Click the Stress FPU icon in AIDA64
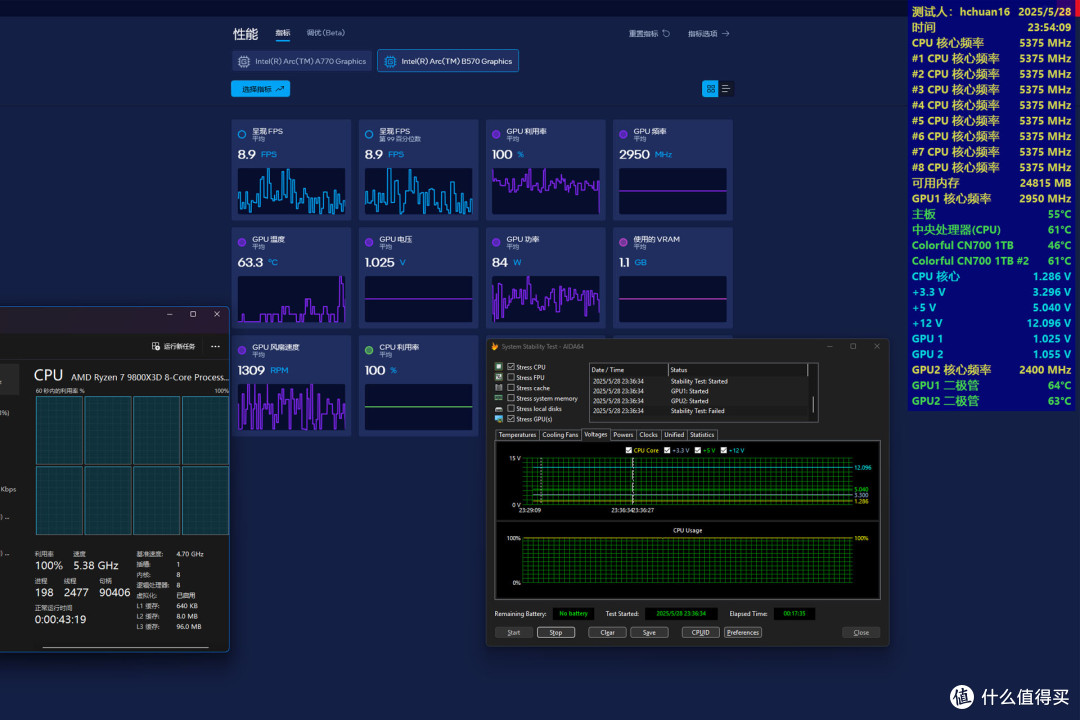Screen dimensions: 1080x720 pos(499,377)
